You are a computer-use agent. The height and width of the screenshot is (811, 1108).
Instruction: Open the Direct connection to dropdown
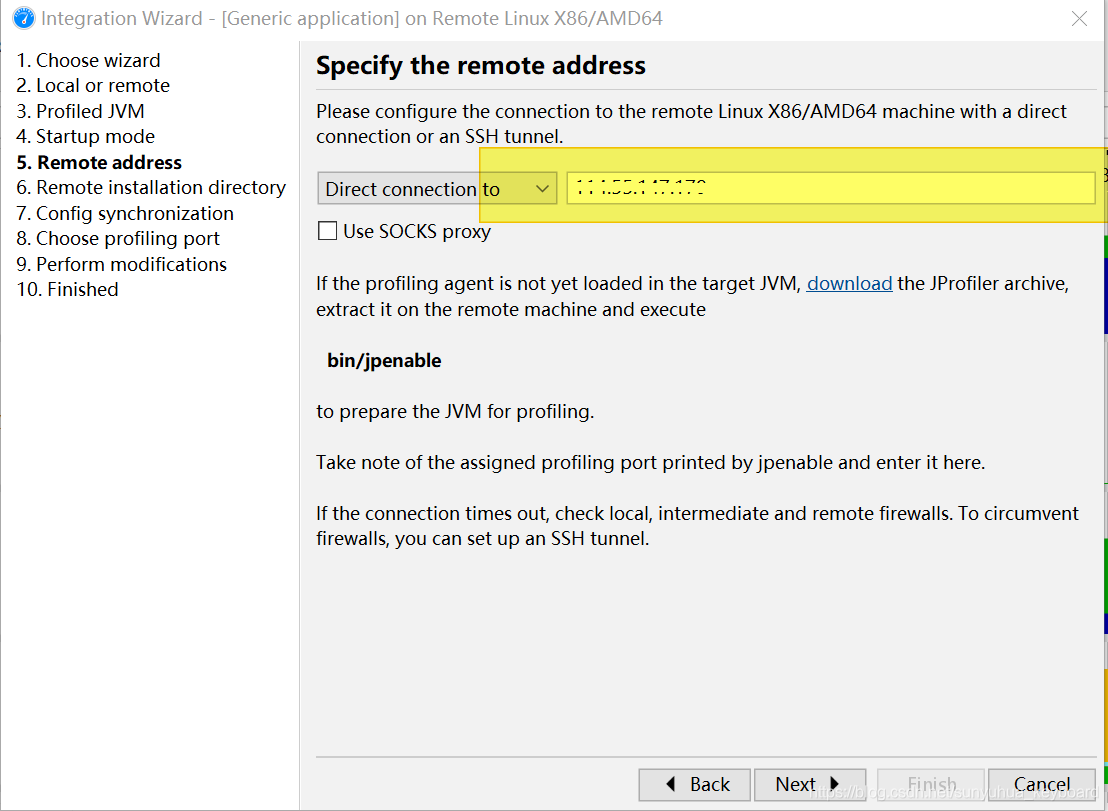click(x=437, y=189)
